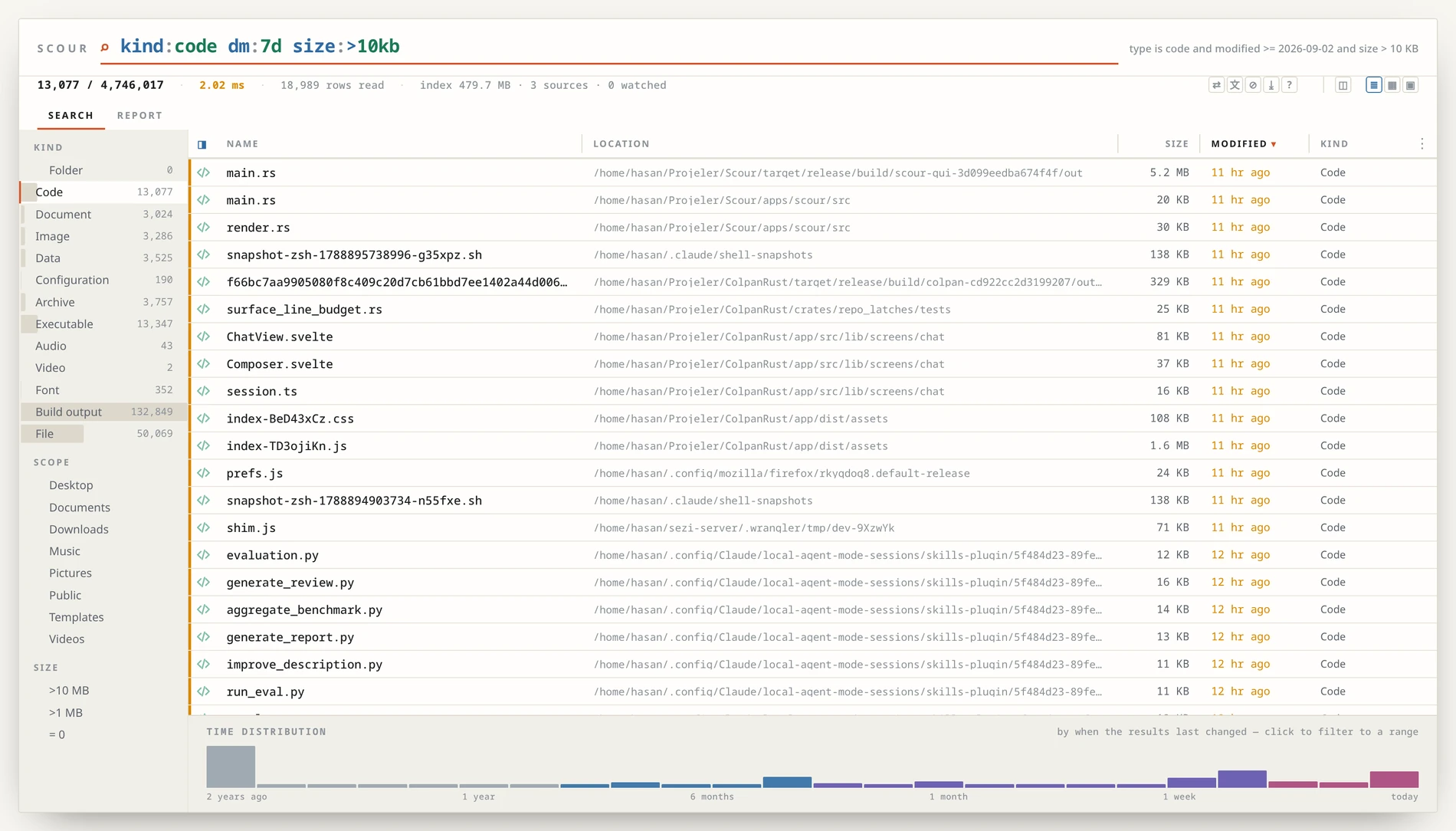Sort by the KIND column header

1334,143
